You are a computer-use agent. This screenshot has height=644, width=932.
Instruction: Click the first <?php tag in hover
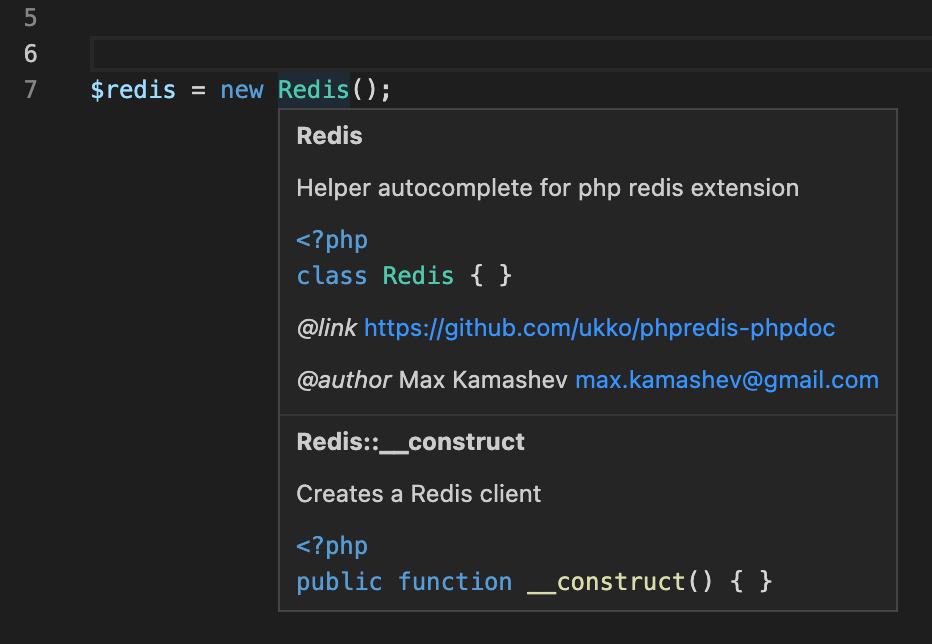coord(332,240)
